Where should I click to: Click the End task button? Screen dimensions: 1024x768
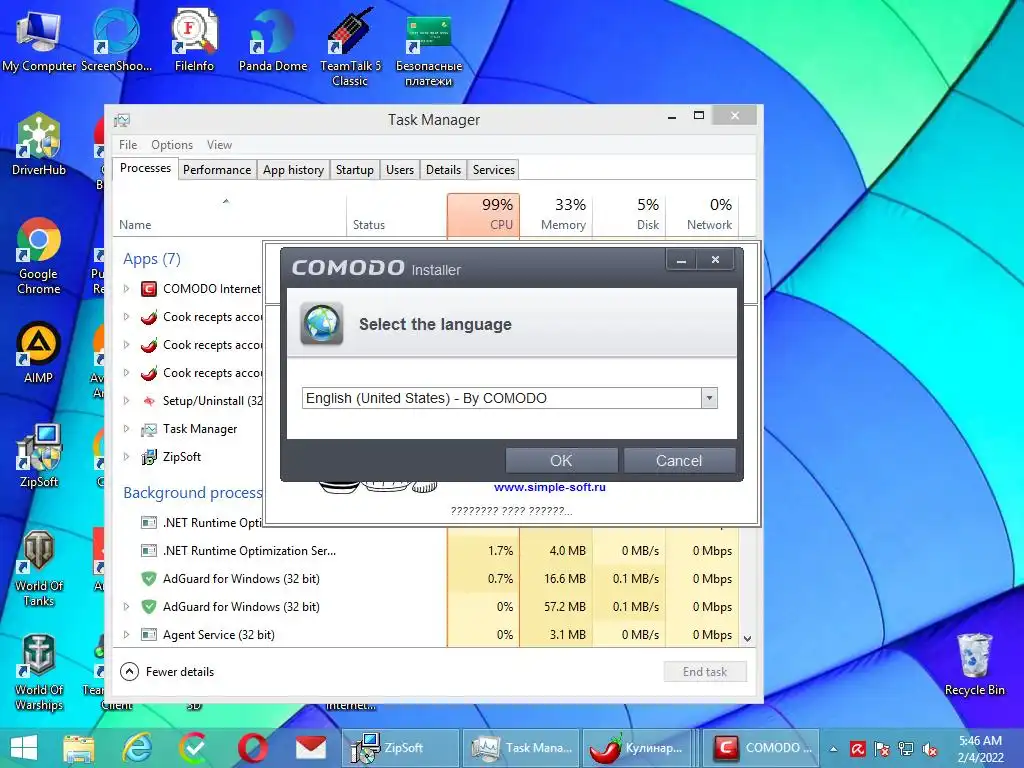click(705, 671)
